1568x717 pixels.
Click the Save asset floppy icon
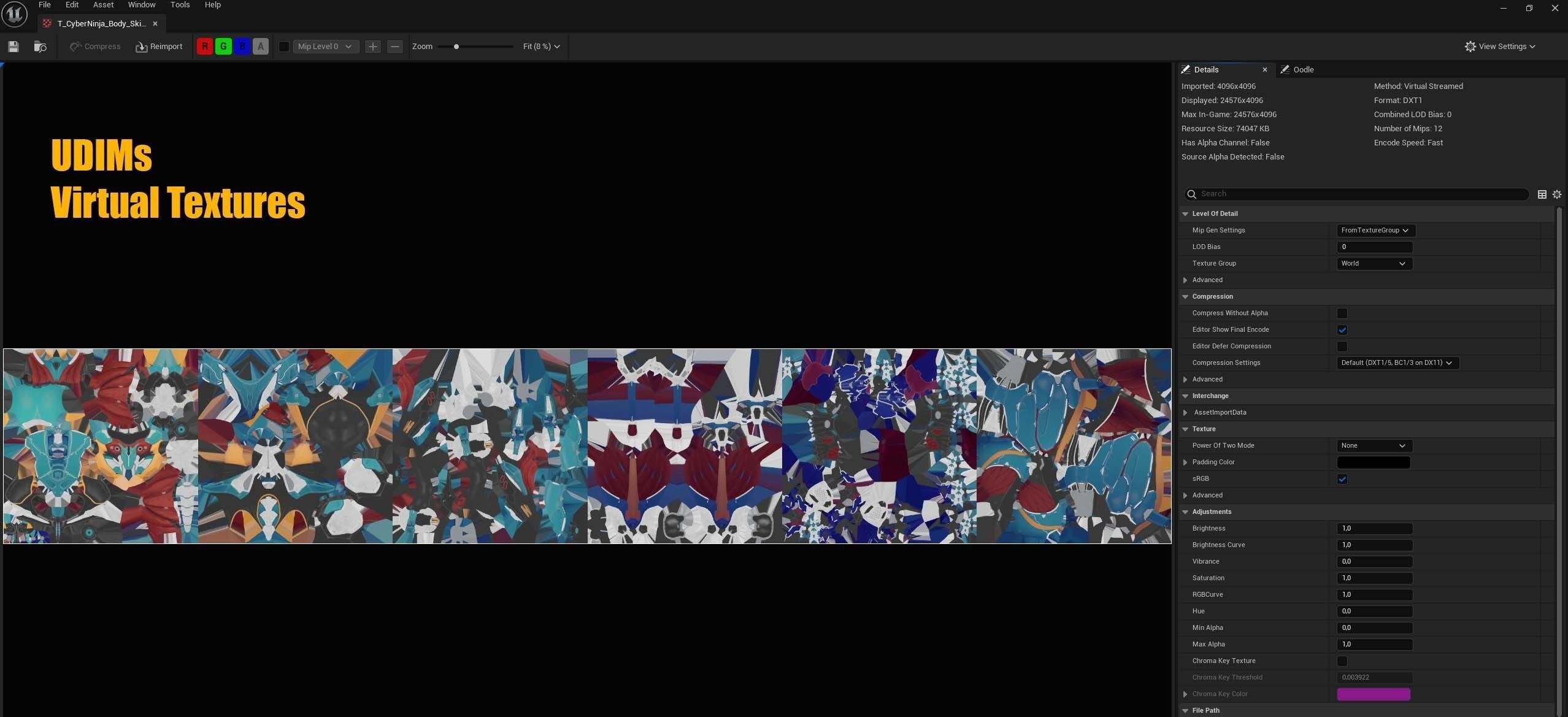[13, 47]
